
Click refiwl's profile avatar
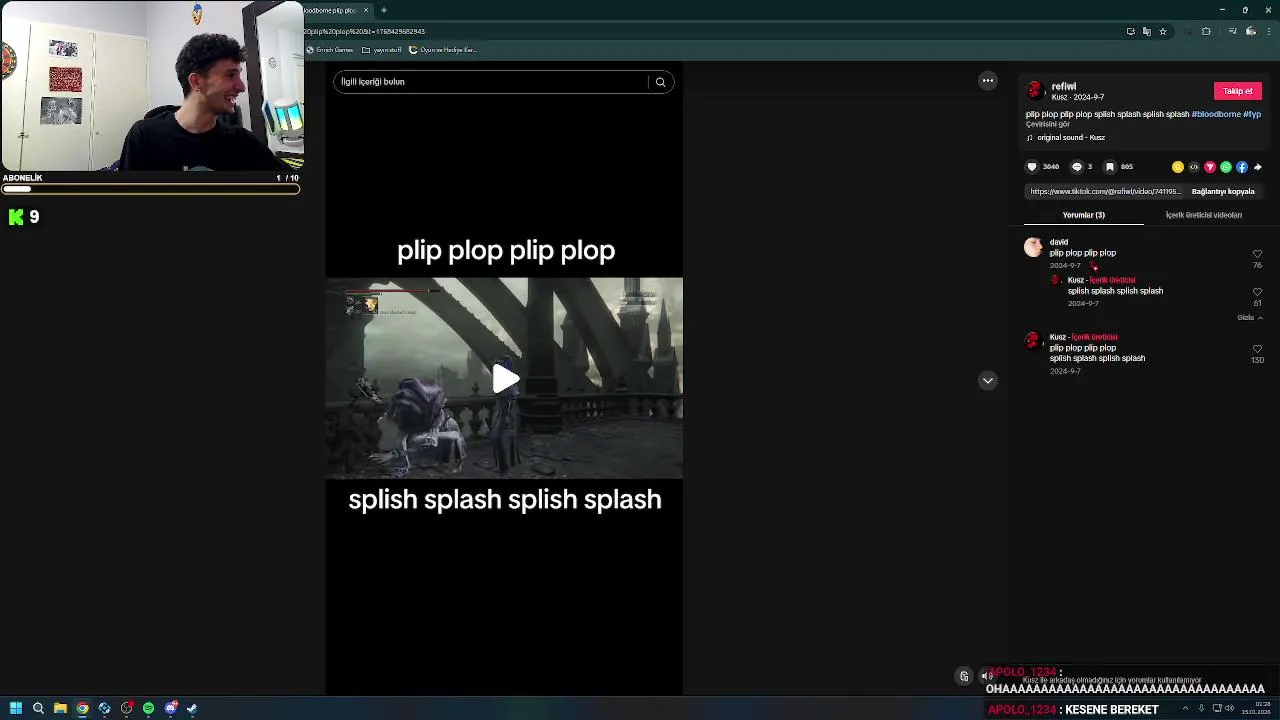click(1035, 91)
